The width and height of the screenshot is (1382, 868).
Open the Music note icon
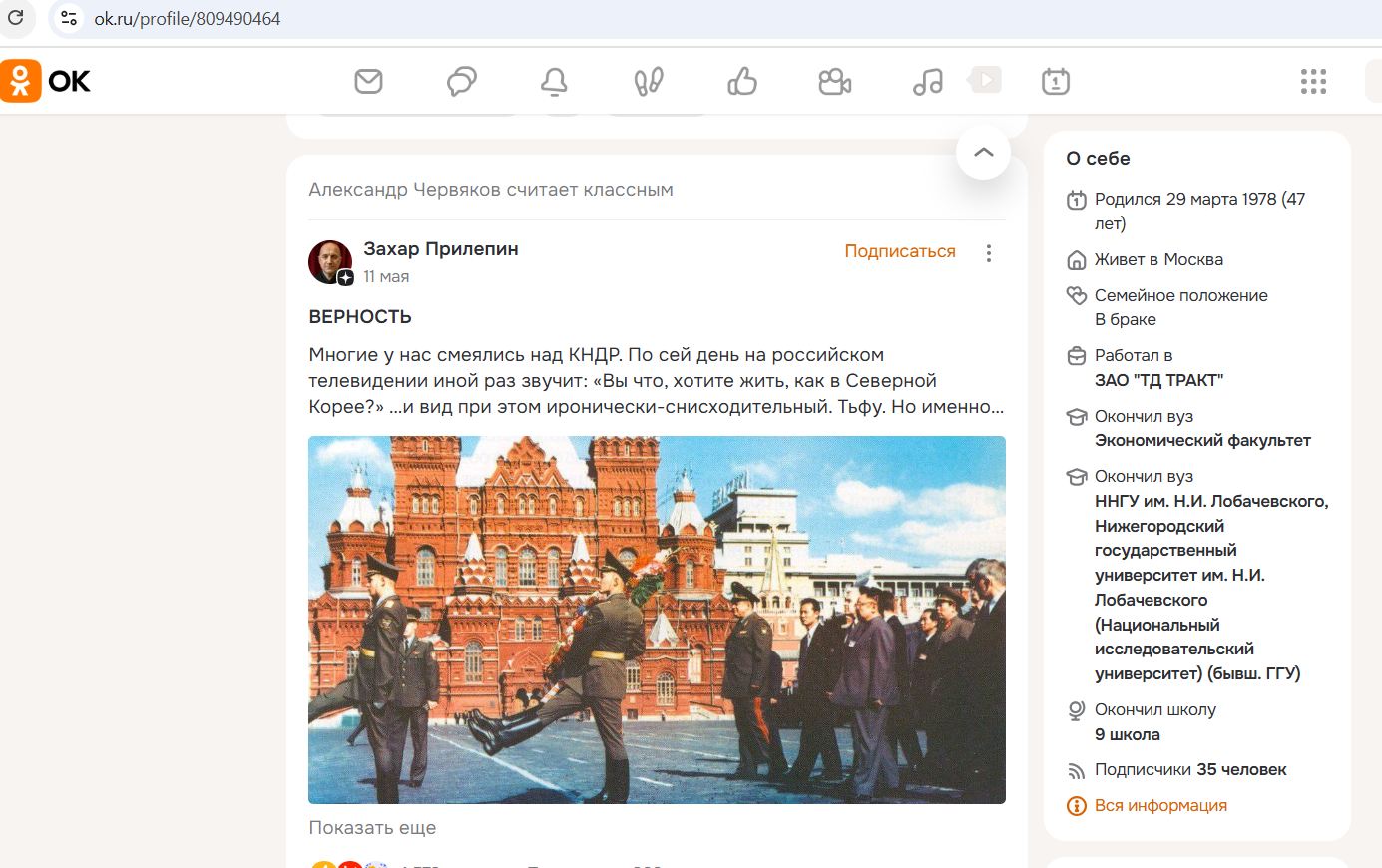927,81
